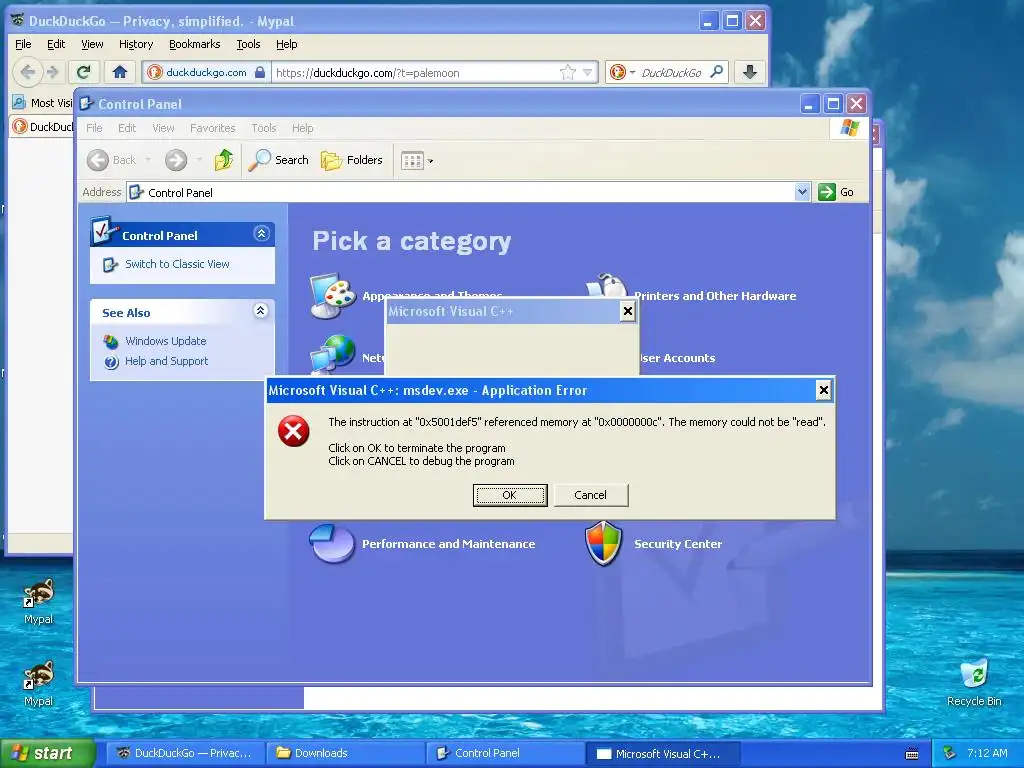The image size is (1024, 768).
Task: Open Windows Update link
Action: pyautogui.click(x=165, y=341)
